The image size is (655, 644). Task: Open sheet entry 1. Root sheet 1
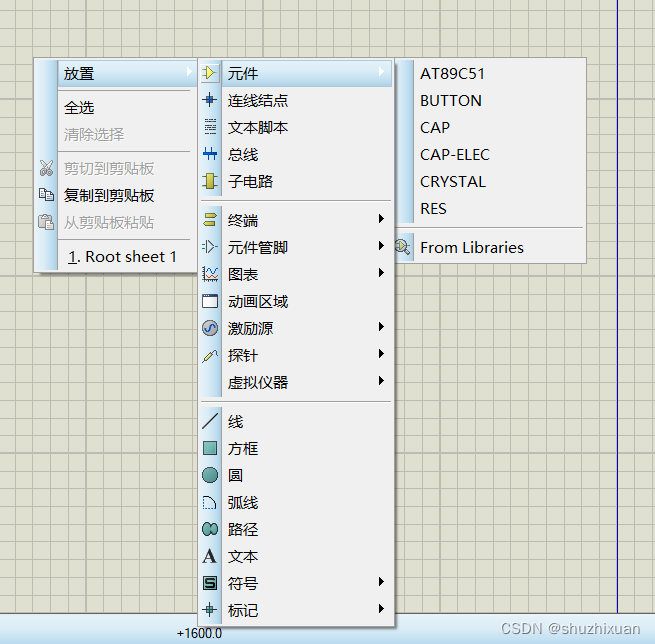point(124,257)
